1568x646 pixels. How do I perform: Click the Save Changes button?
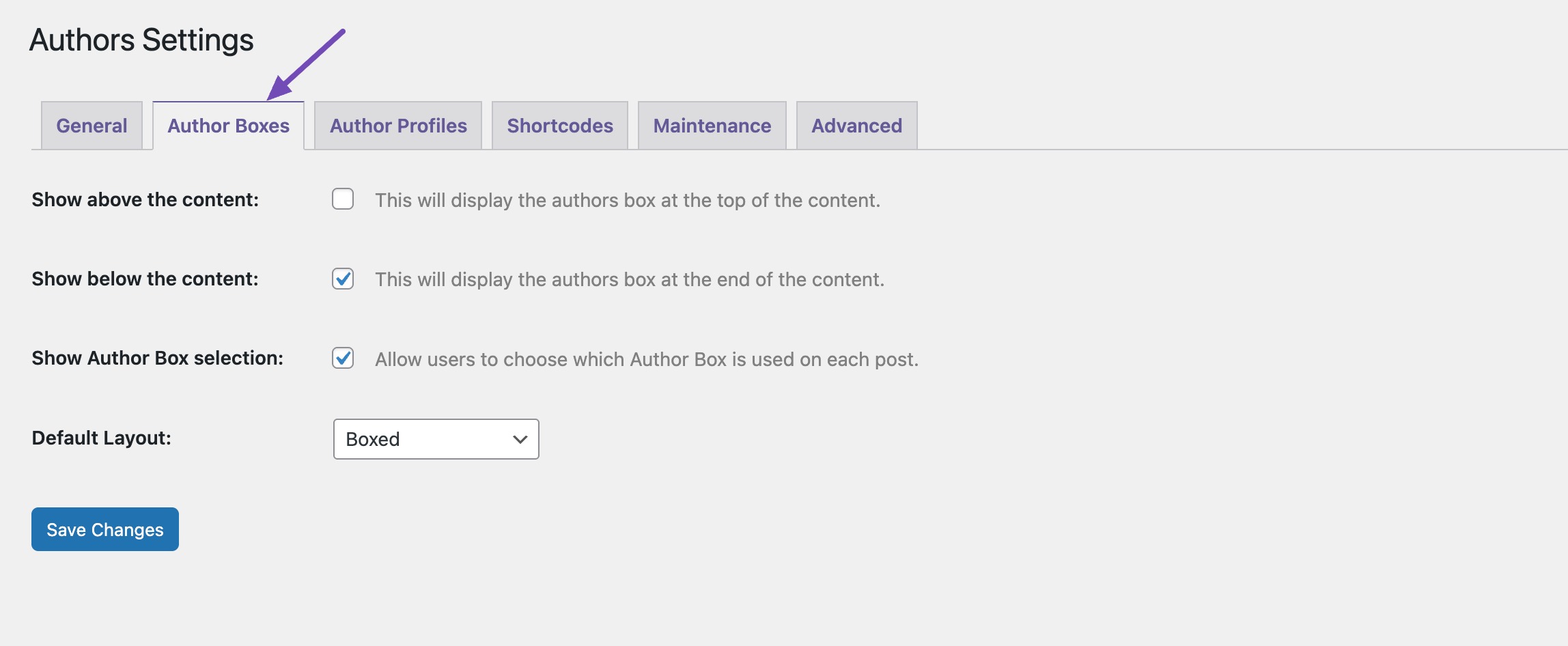[x=104, y=529]
